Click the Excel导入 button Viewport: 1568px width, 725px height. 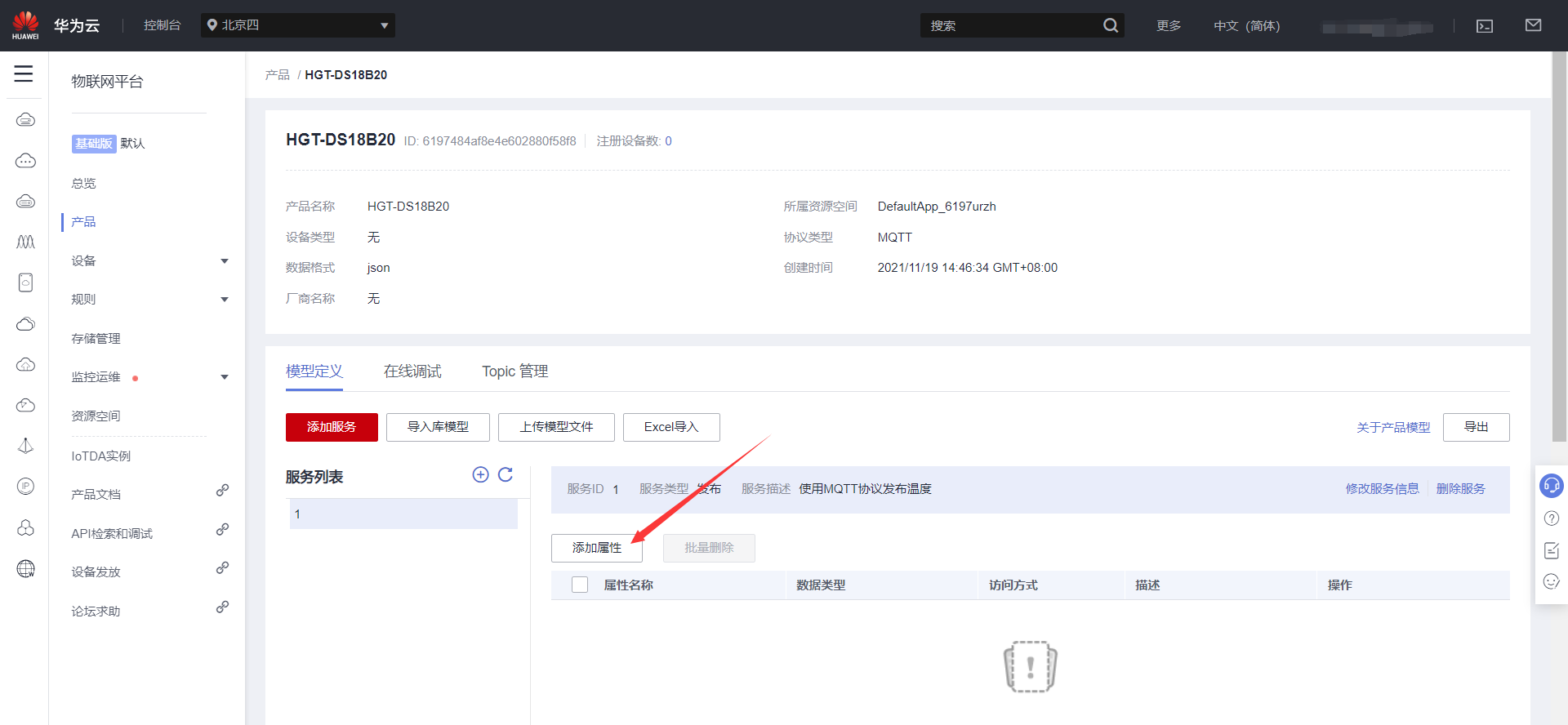[671, 427]
